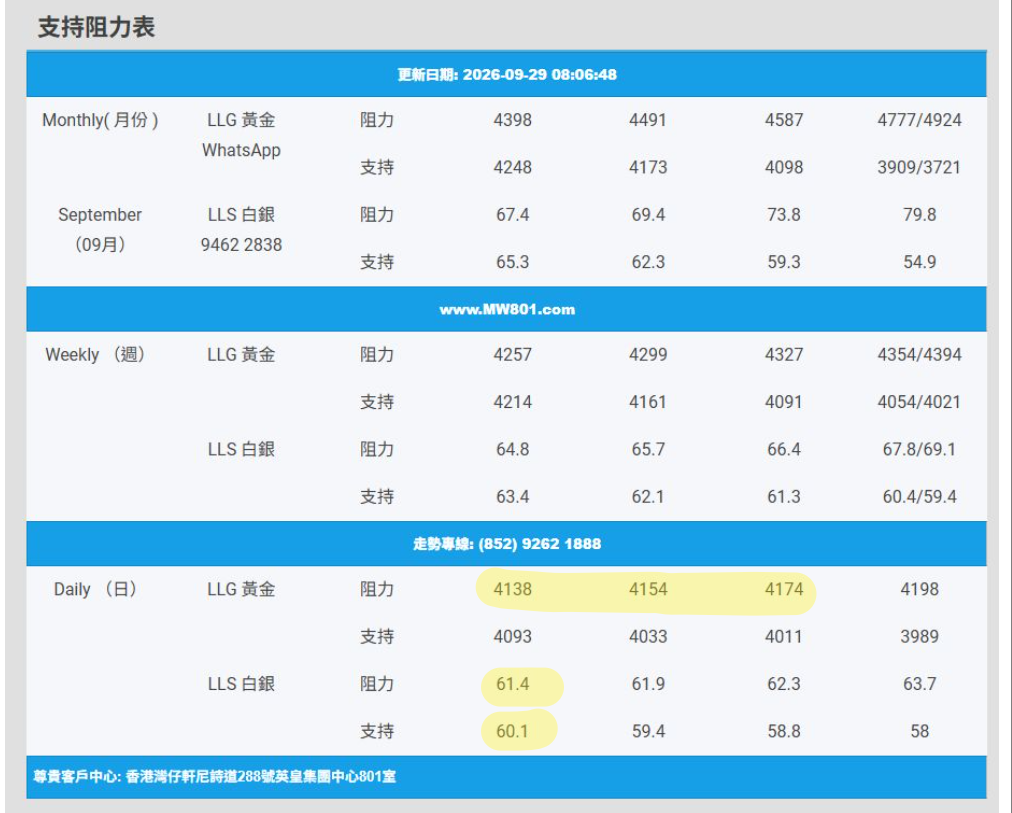This screenshot has width=1012, height=813.
Task: Click the weekly silver resistance value 64.8
Action: 512,450
